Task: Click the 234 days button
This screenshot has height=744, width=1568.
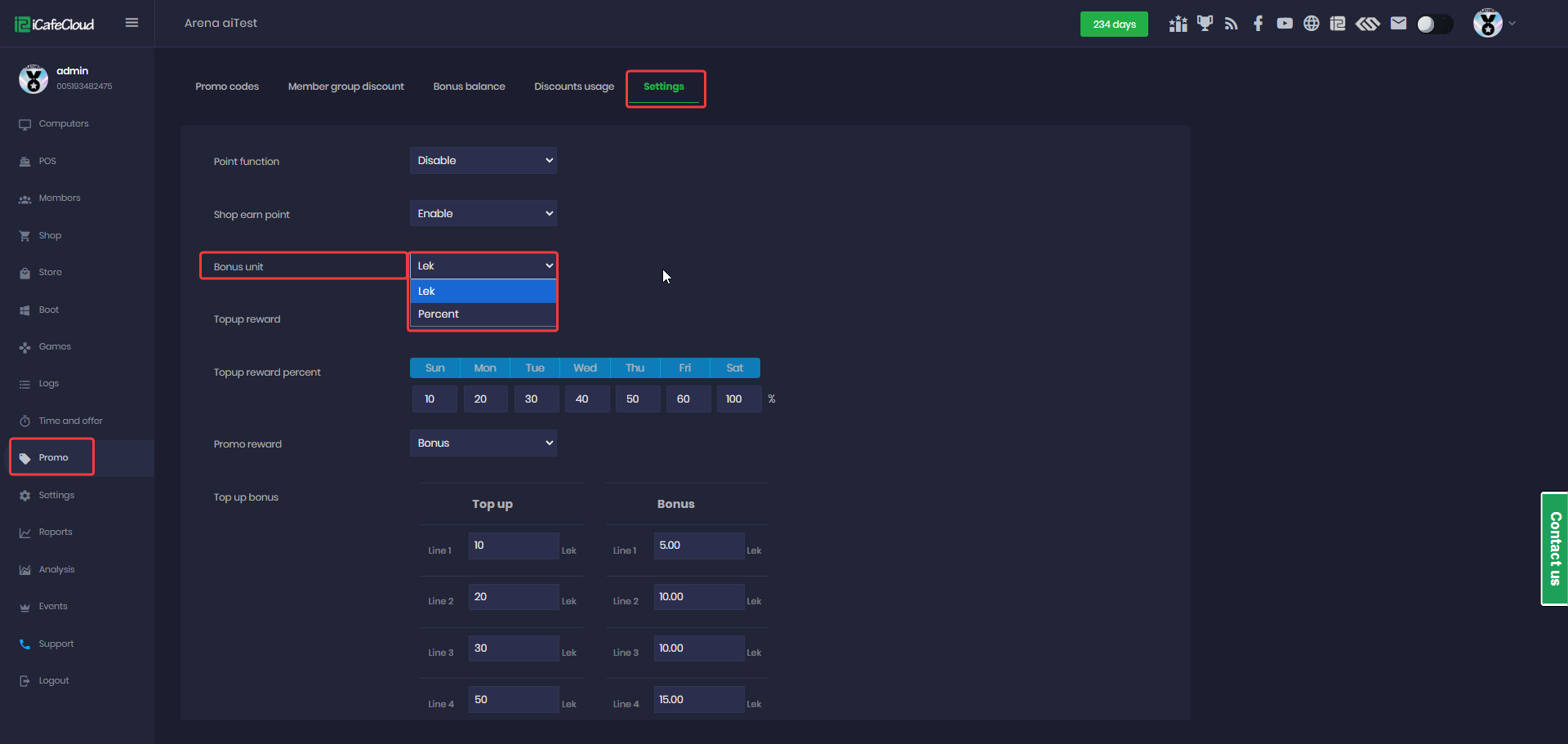Action: click(1114, 25)
